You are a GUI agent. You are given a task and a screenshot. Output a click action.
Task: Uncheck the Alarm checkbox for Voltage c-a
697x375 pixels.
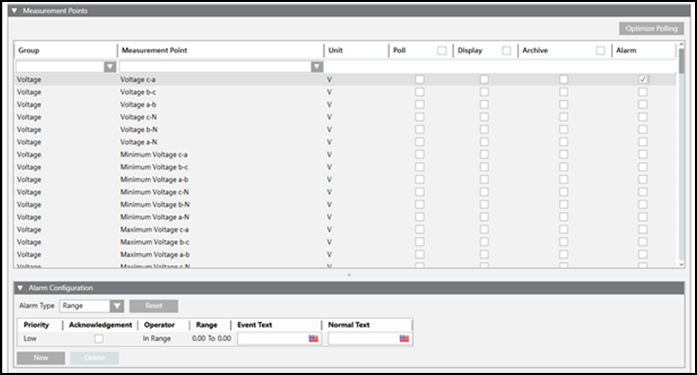[x=642, y=79]
